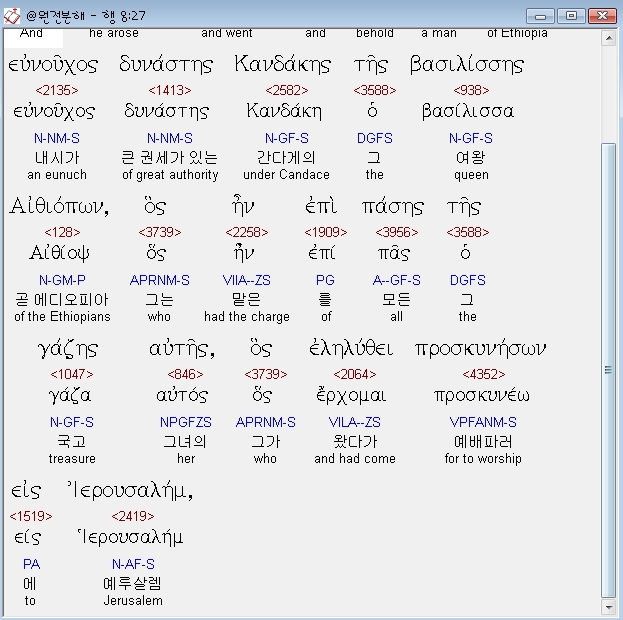Screen dimensions: 623x620
Task: Open Strong's entry <1909>
Action: coord(325,232)
